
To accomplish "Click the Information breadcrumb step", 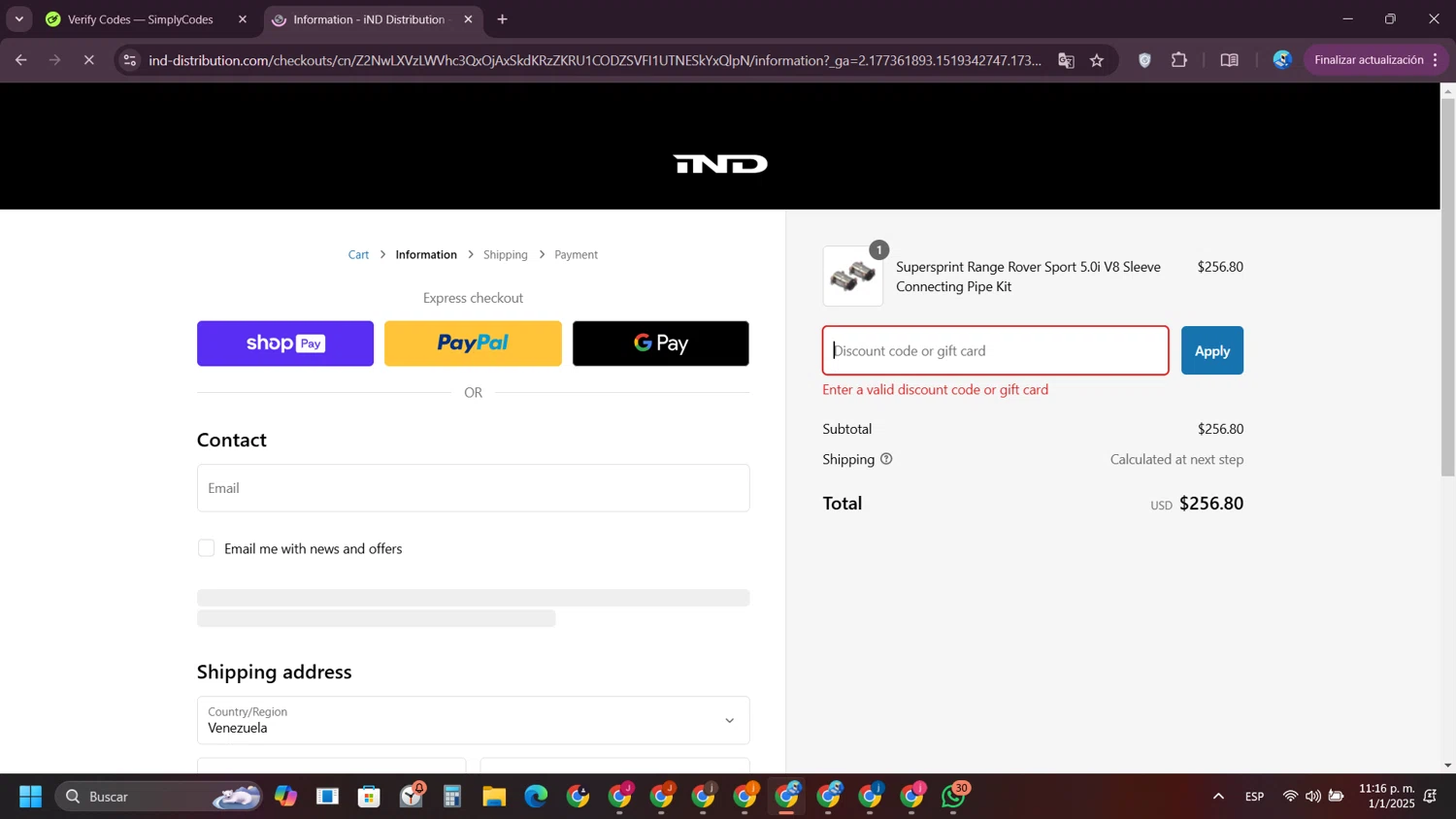I will tap(426, 254).
